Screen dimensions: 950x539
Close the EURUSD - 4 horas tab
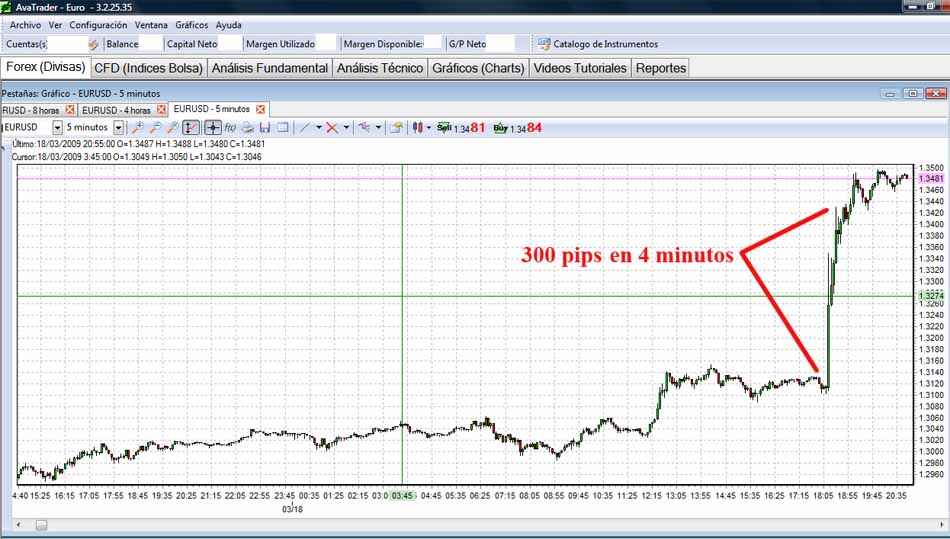162,109
